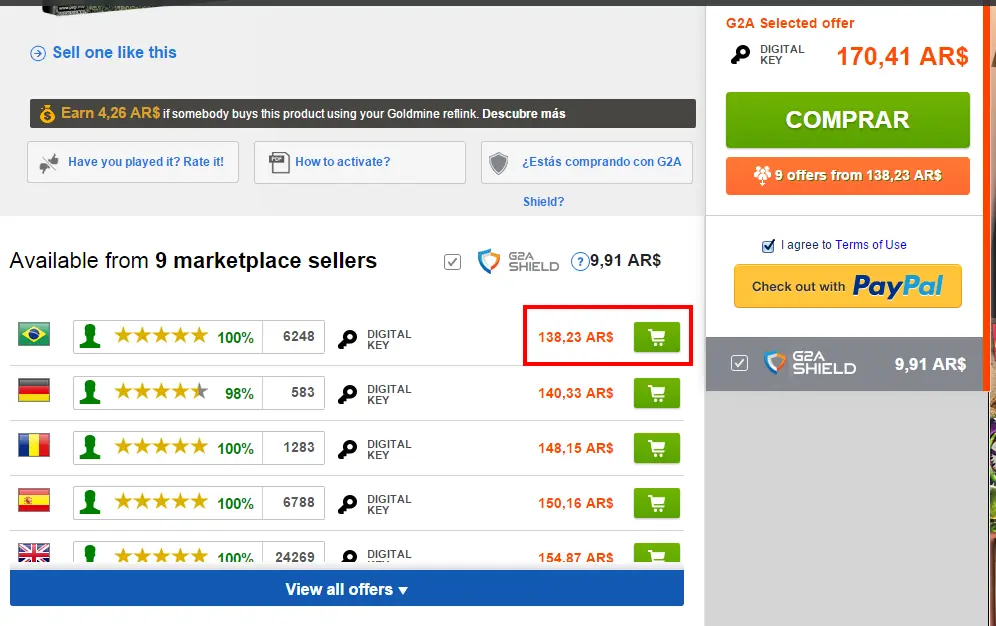Click the Brazil flag seller icon

click(34, 334)
